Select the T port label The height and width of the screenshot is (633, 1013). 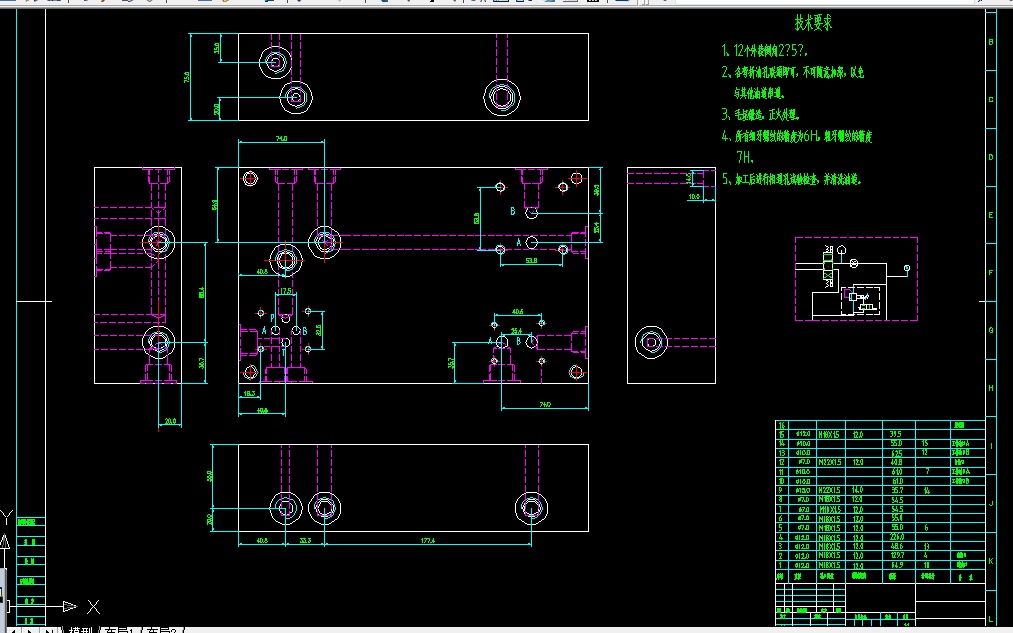pyautogui.click(x=283, y=353)
